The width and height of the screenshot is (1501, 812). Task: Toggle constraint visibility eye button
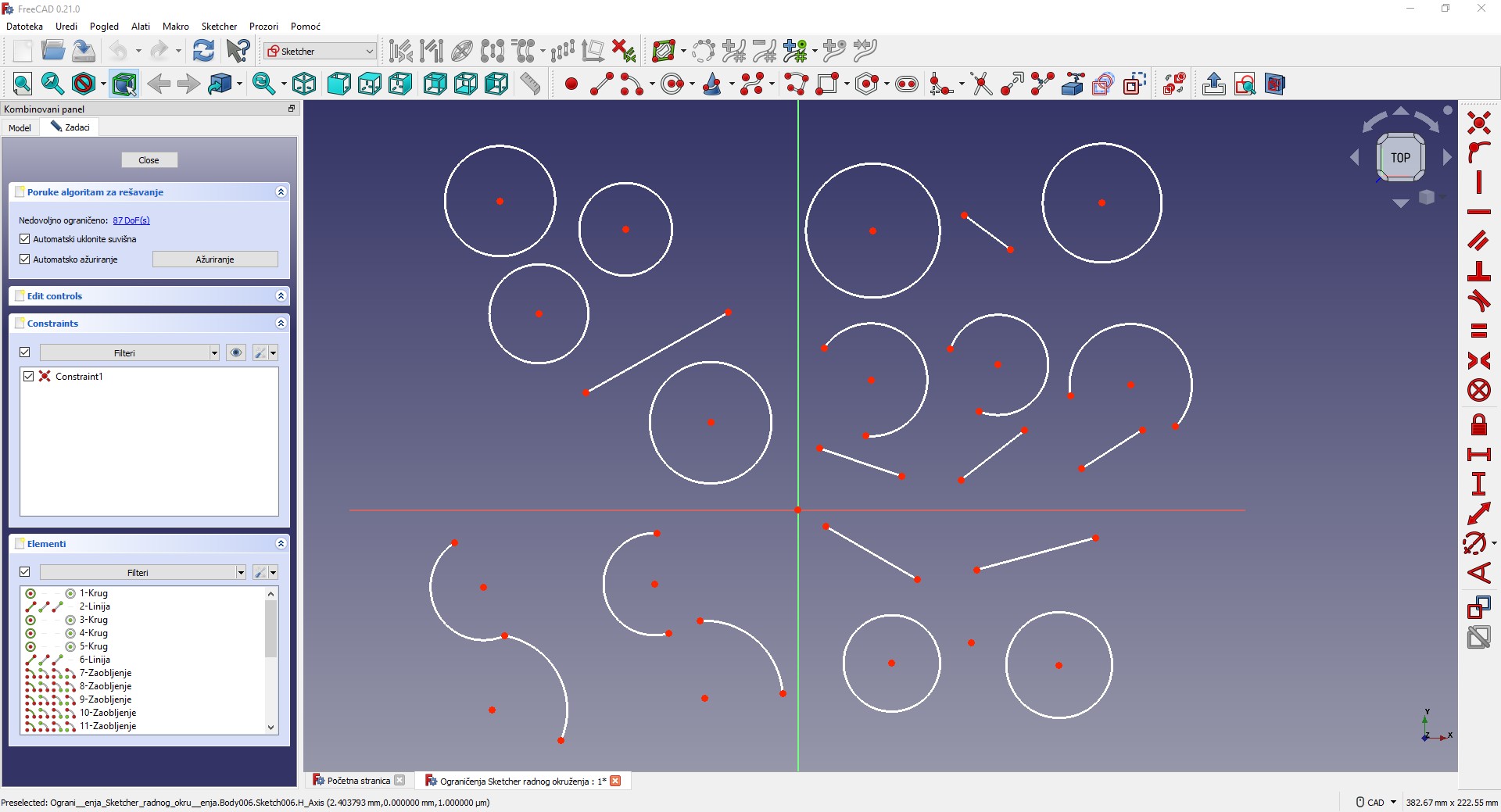pos(236,352)
